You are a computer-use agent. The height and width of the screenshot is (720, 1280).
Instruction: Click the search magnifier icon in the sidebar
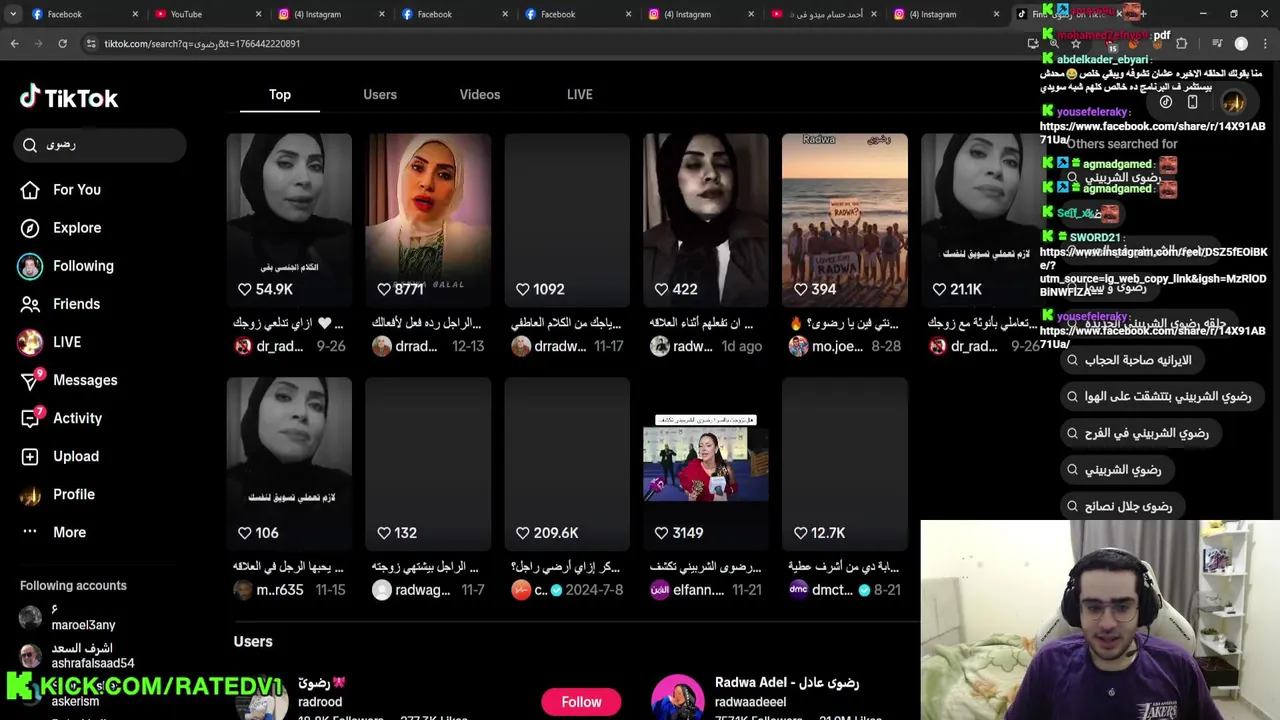click(30, 145)
